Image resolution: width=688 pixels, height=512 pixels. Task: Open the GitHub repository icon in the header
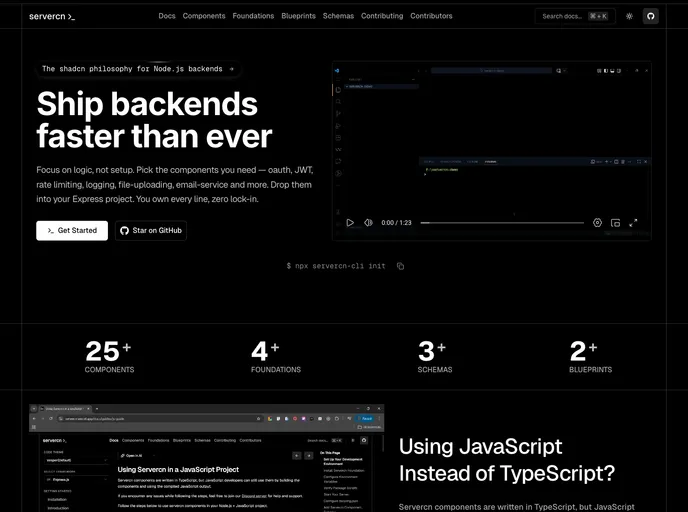pyautogui.click(x=650, y=16)
